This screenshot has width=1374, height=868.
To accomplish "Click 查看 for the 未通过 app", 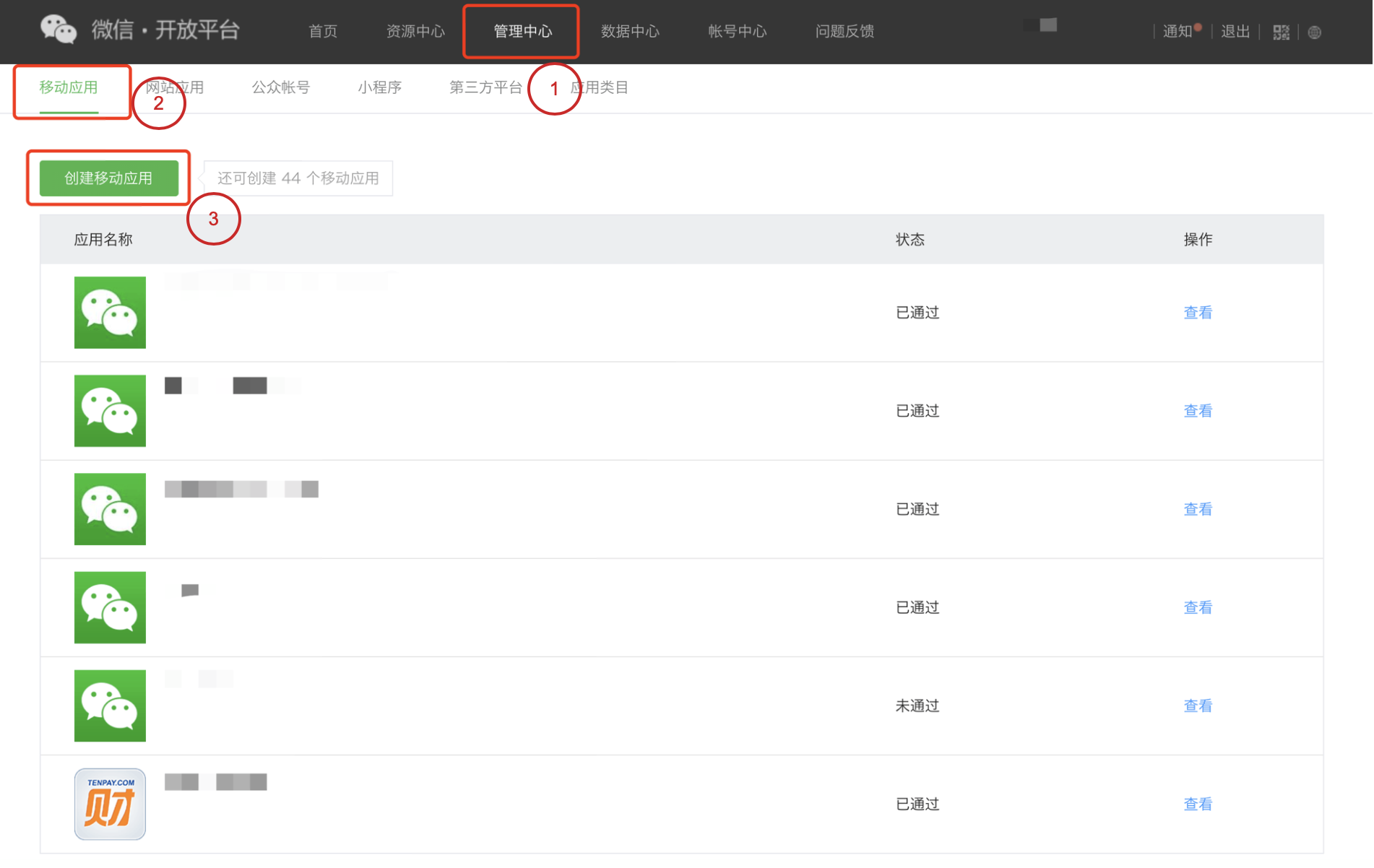I will (1197, 706).
